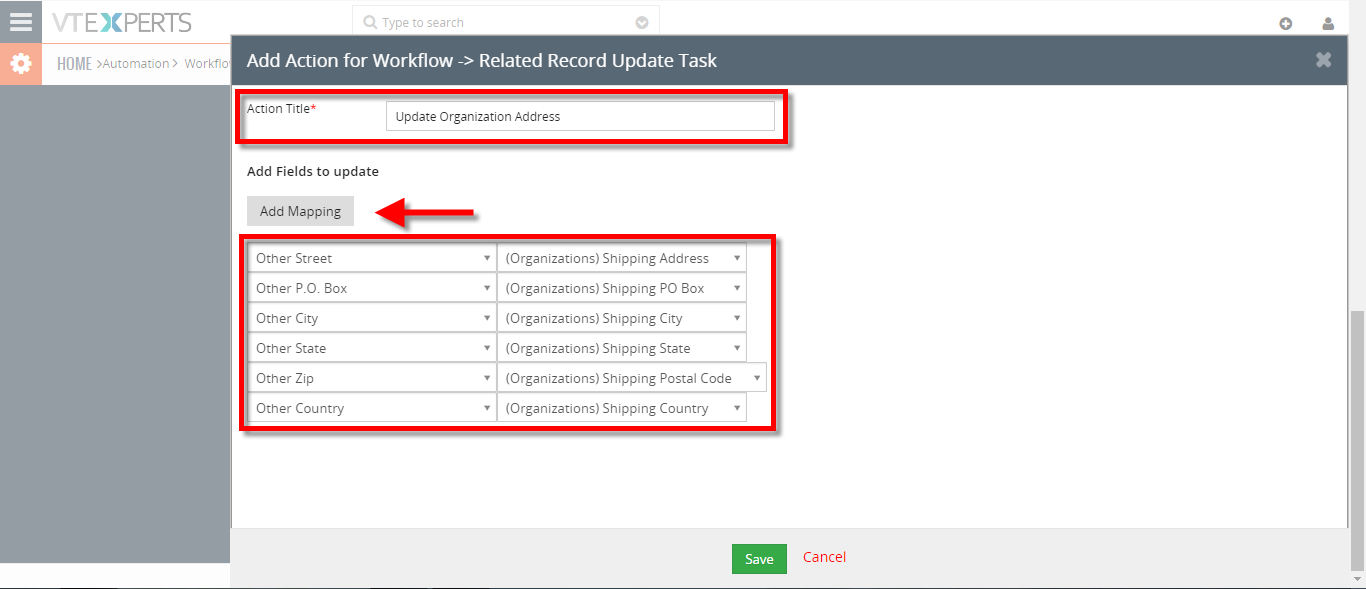The image size is (1366, 589).
Task: Click the Add Fields to update label
Action: click(313, 171)
